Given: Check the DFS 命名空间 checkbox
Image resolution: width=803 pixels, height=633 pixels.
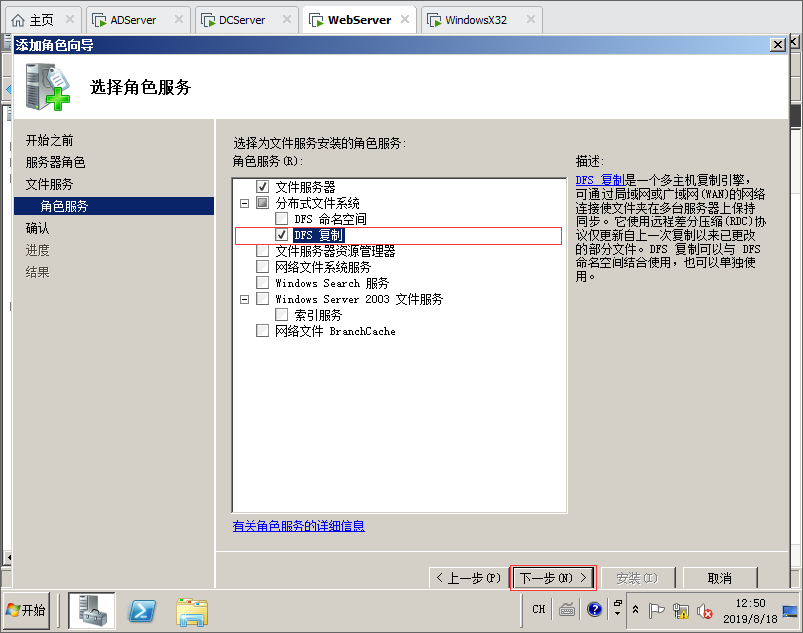Looking at the screenshot, I should 282,219.
